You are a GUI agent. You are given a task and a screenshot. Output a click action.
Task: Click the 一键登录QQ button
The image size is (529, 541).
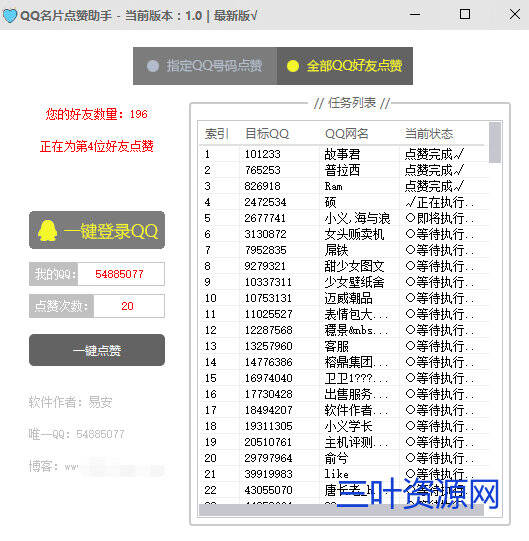click(x=97, y=230)
